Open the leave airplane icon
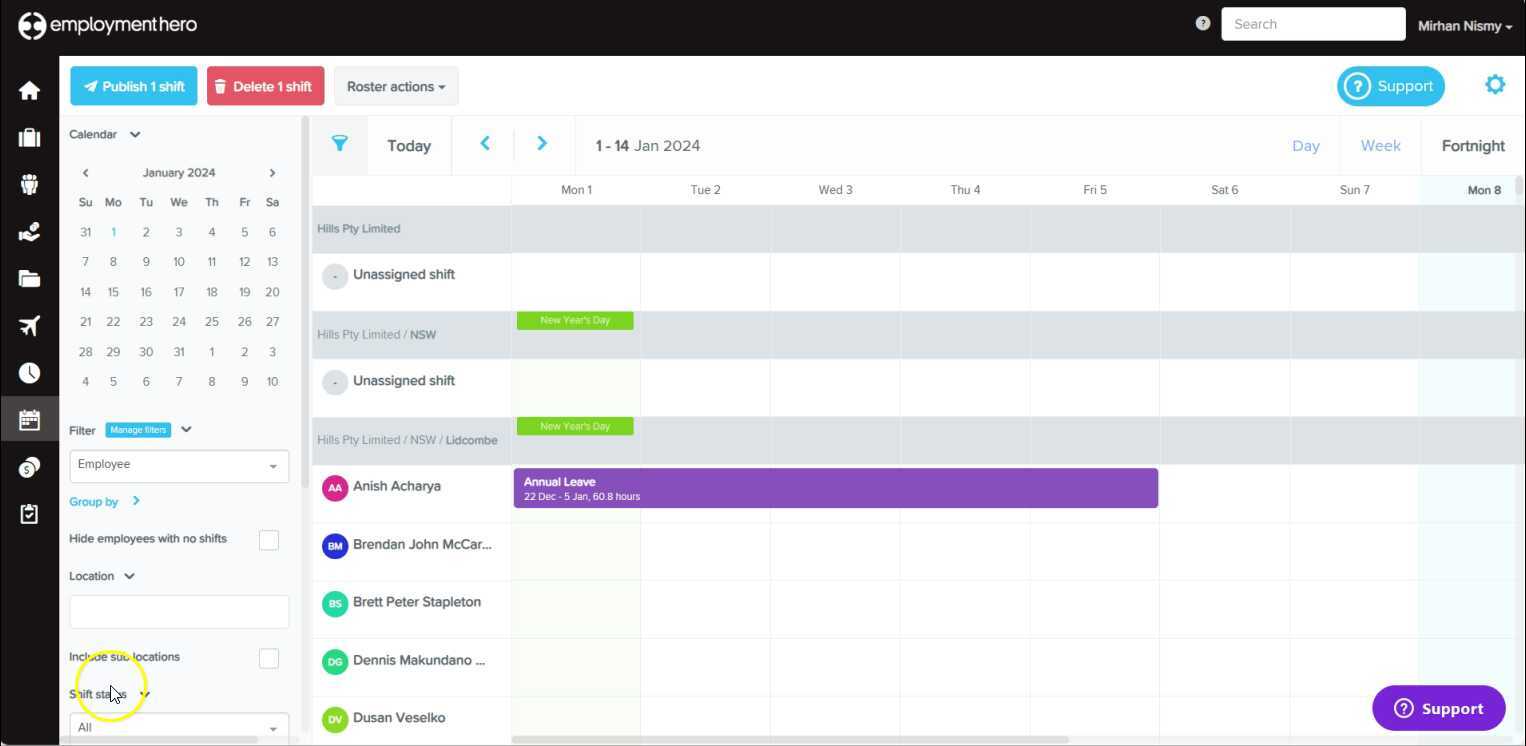The image size is (1526, 746). pyautogui.click(x=29, y=325)
